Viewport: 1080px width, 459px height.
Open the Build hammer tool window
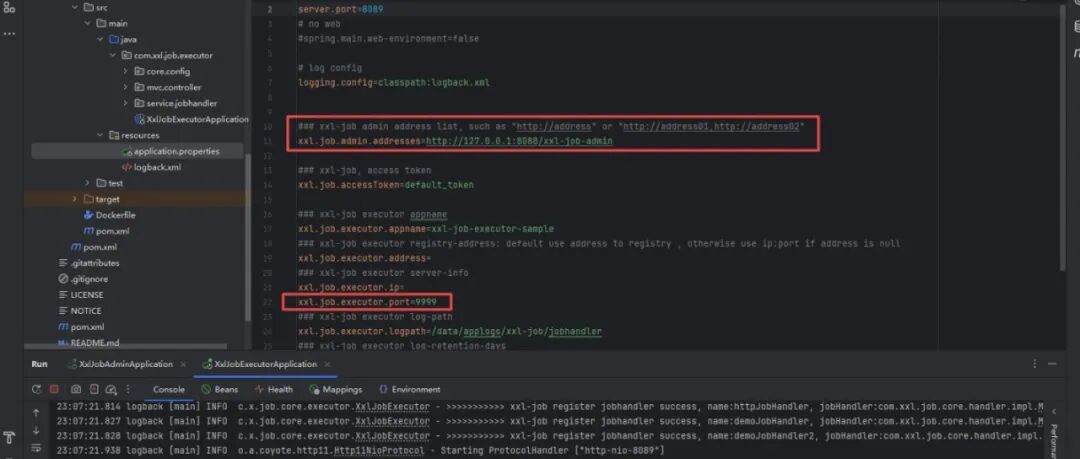(9, 437)
